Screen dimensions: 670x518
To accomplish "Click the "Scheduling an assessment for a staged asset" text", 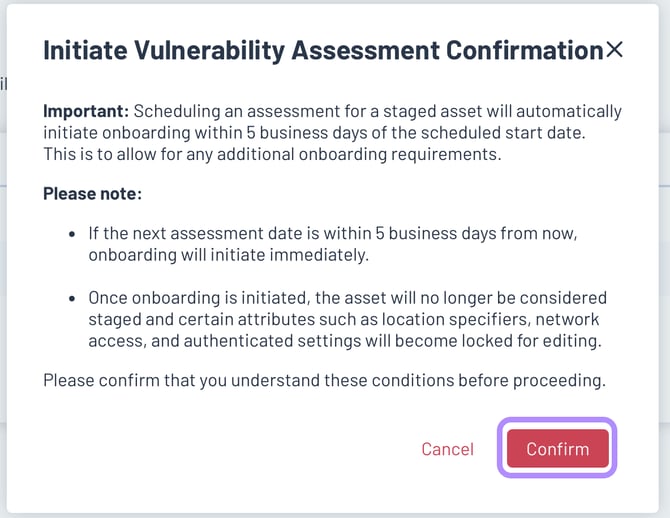I will (x=300, y=111).
